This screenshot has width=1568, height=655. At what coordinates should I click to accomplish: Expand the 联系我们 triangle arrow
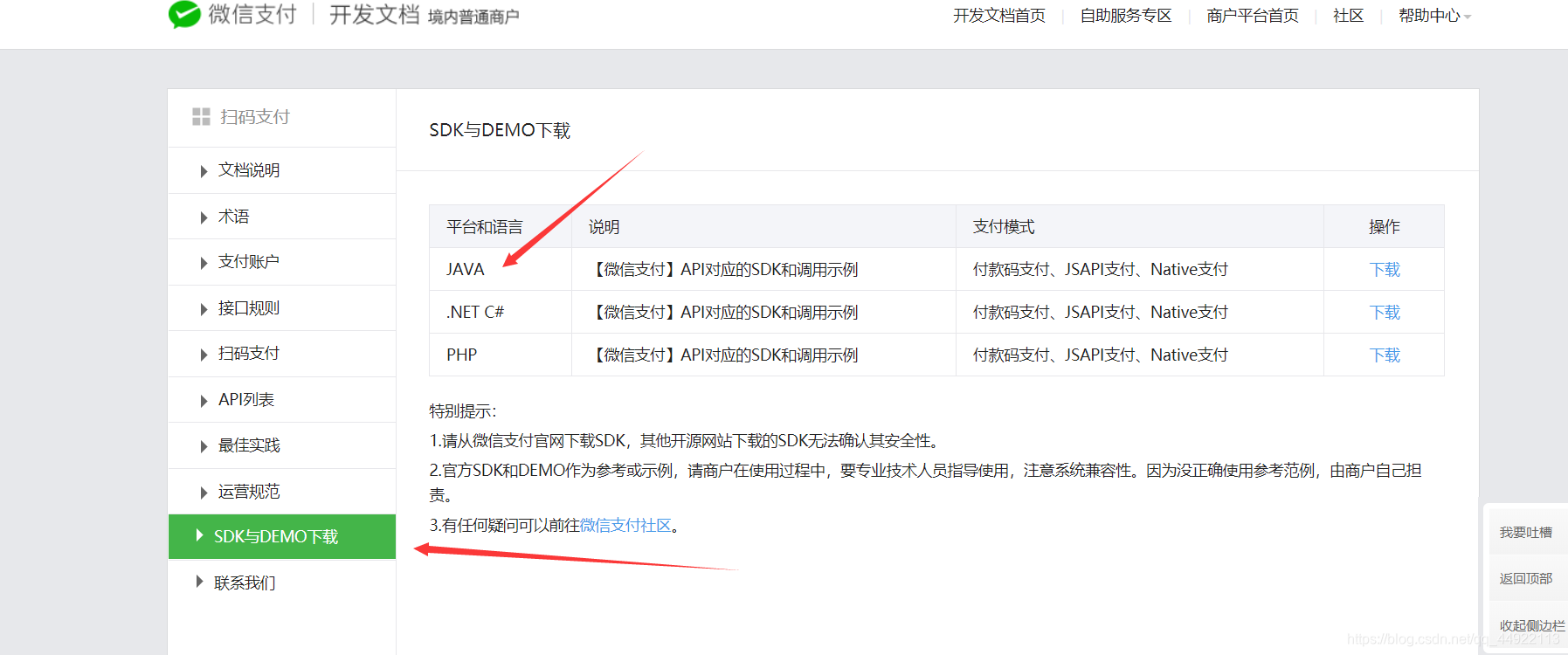pyautogui.click(x=199, y=582)
